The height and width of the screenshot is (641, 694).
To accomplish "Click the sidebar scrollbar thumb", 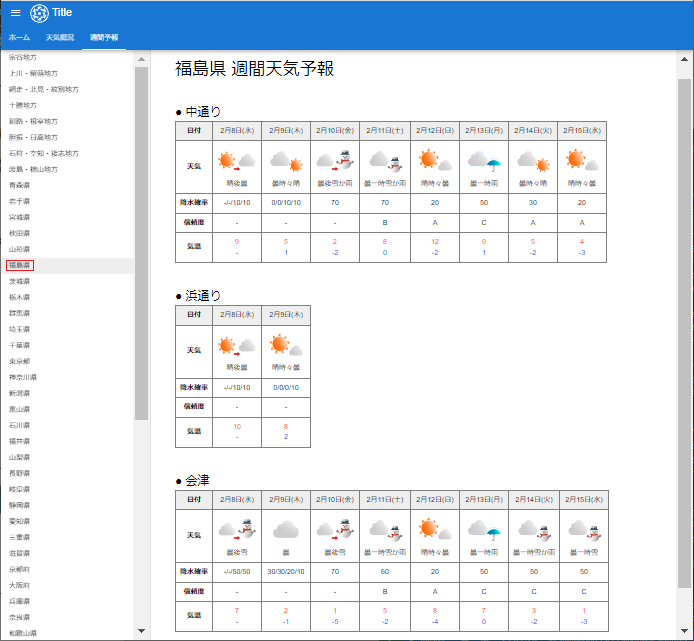I will (141, 243).
